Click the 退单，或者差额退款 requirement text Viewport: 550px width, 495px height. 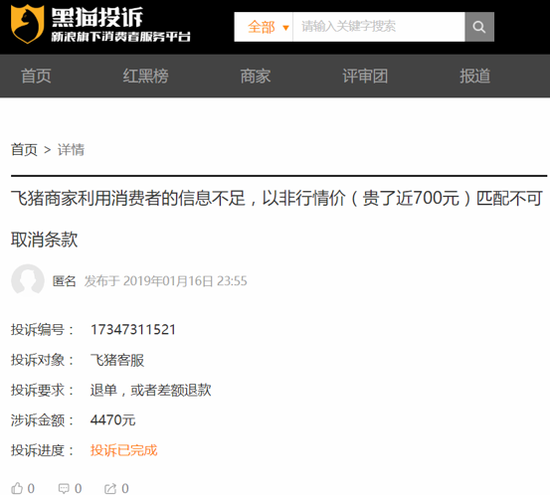151,390
